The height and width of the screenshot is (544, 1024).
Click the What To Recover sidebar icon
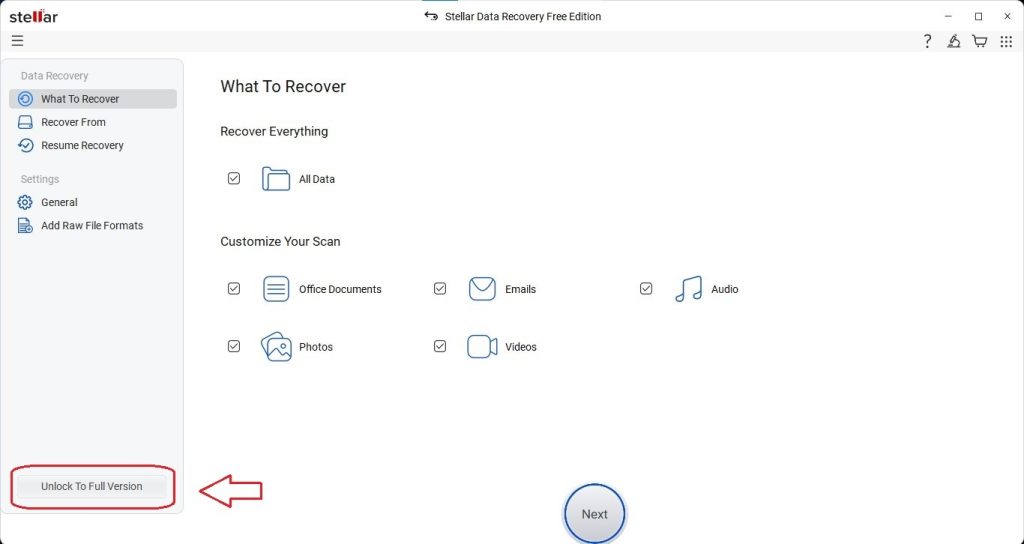pos(25,99)
